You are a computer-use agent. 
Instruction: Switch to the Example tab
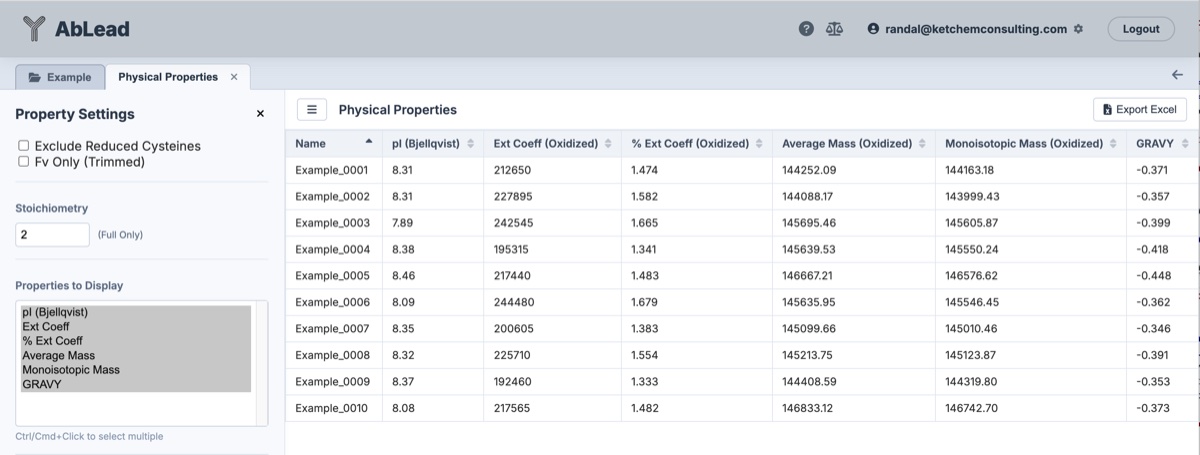(60, 77)
